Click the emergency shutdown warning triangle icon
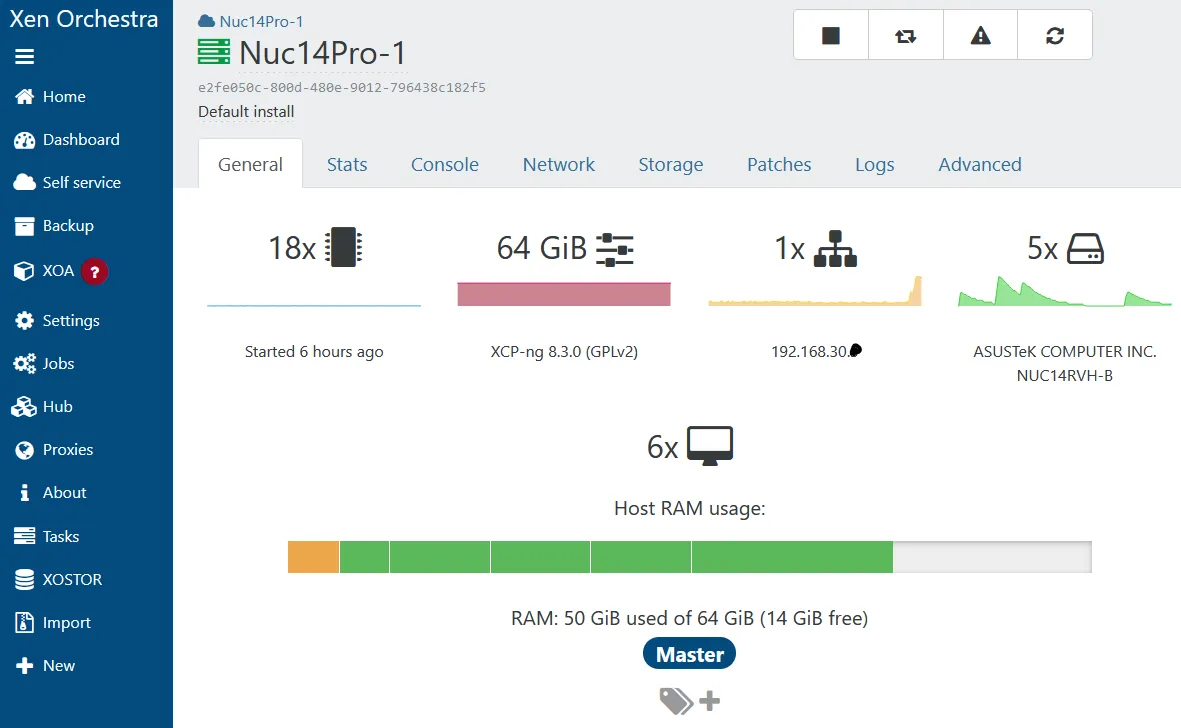 pyautogui.click(x=981, y=36)
